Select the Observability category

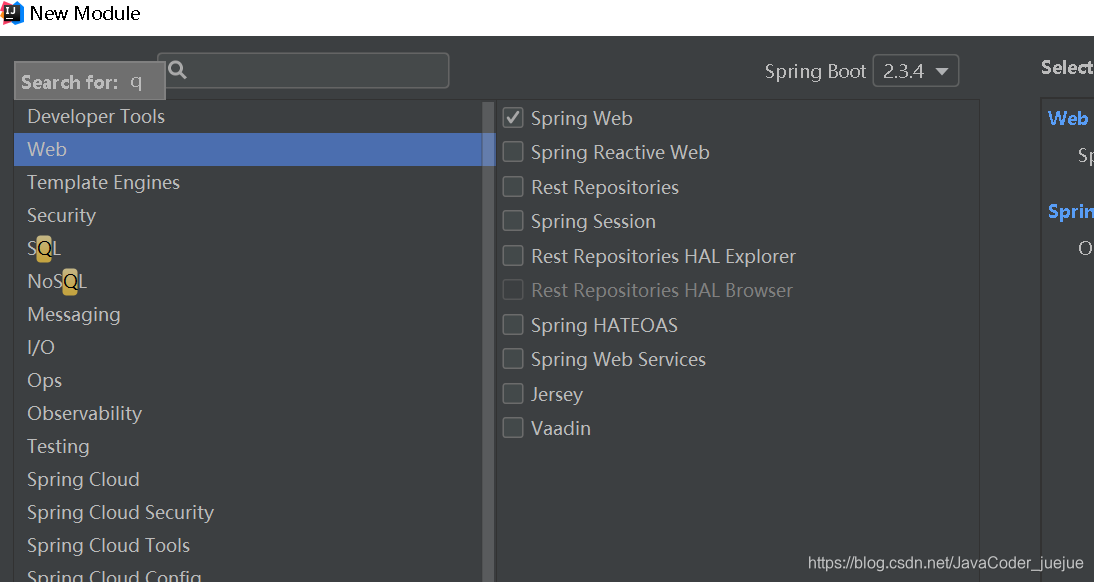click(248, 414)
